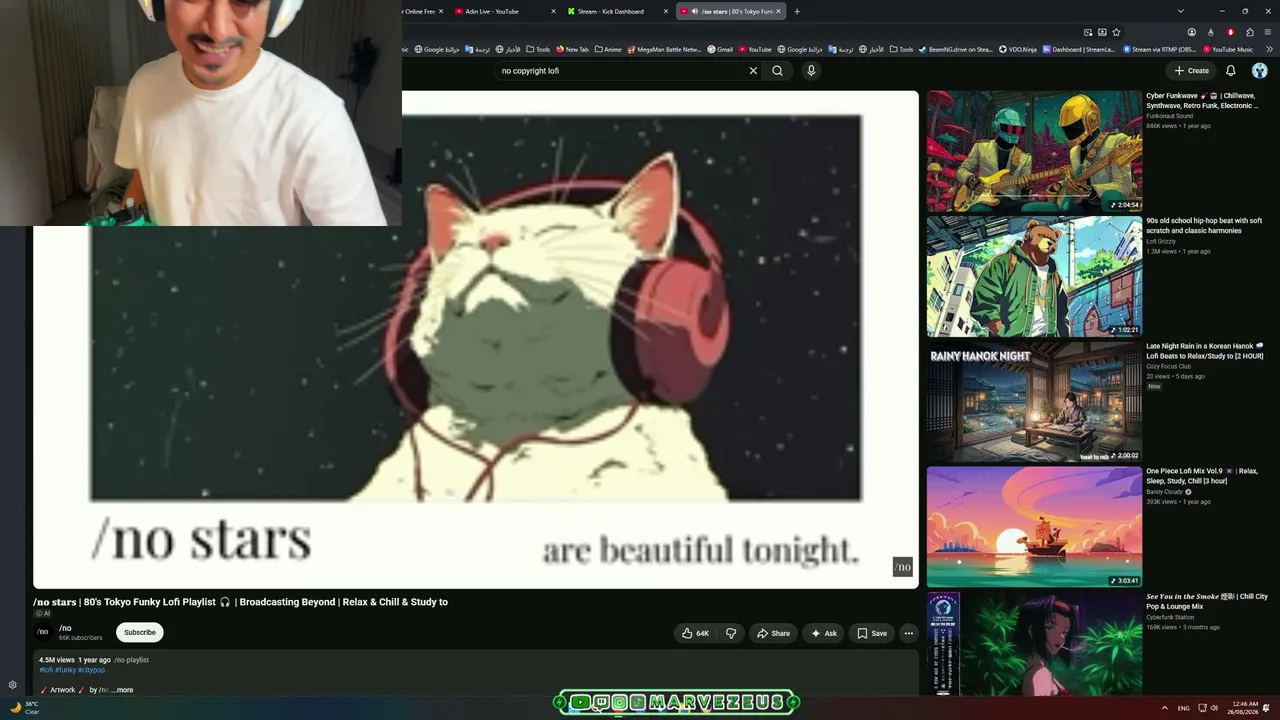The image size is (1280, 720).
Task: Open YouTube notifications bell
Action: coord(1231,71)
